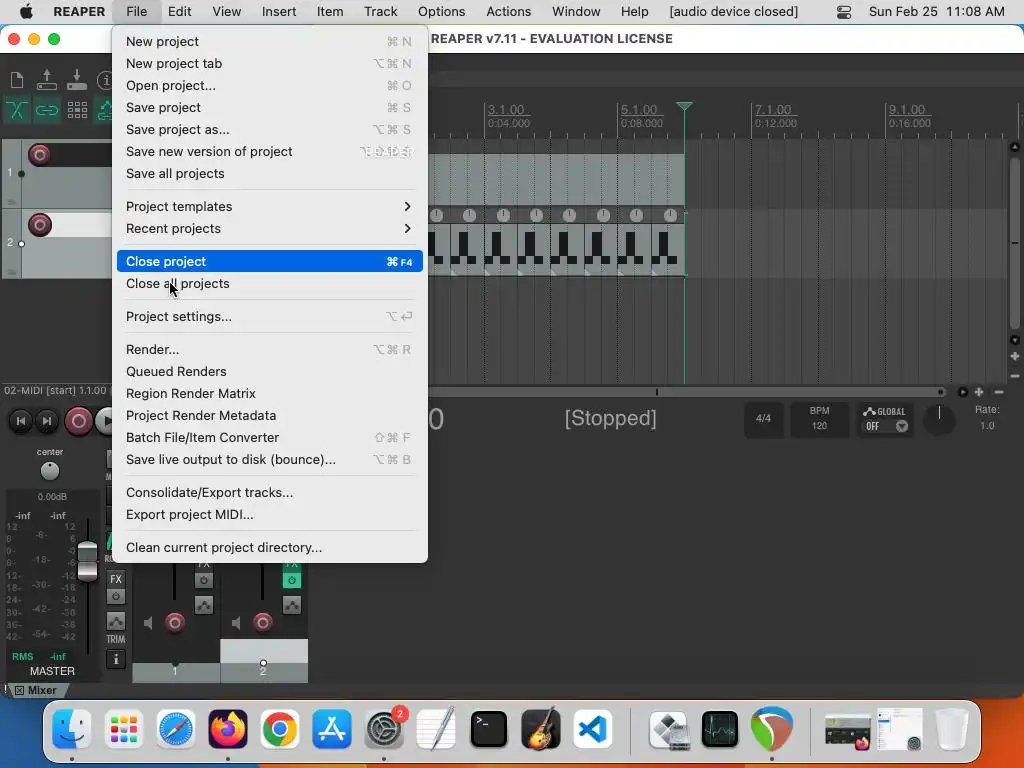Viewport: 1024px width, 768px height.
Task: Toggle the grid lines toolbar button
Action: [x=77, y=110]
